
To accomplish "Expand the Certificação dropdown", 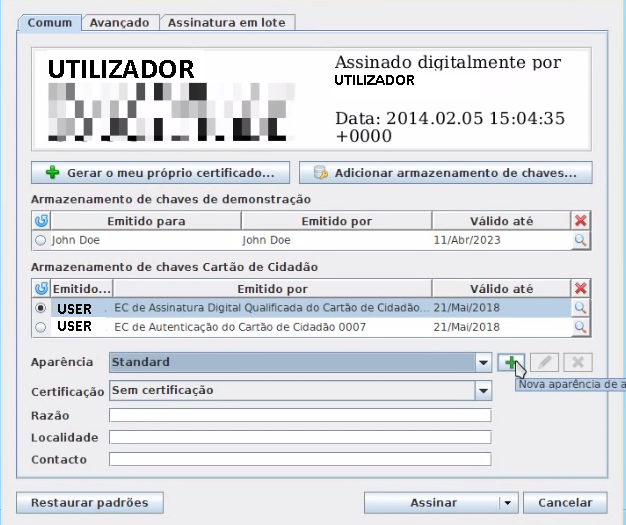I will (482, 391).
